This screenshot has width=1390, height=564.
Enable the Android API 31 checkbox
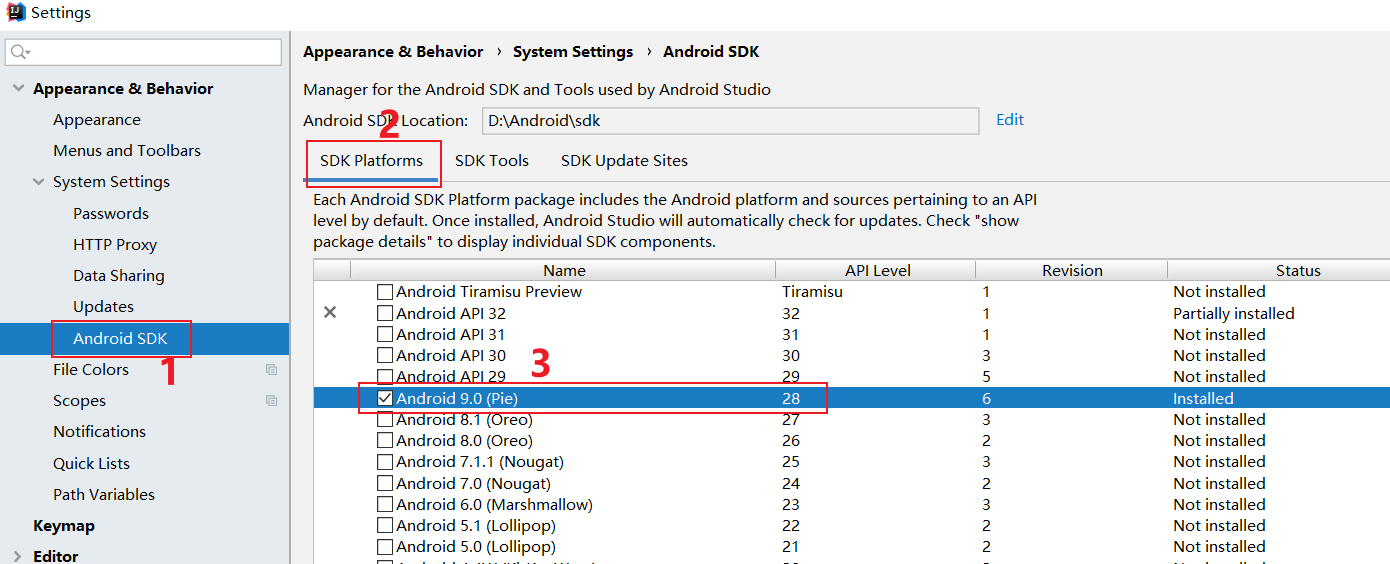[385, 335]
